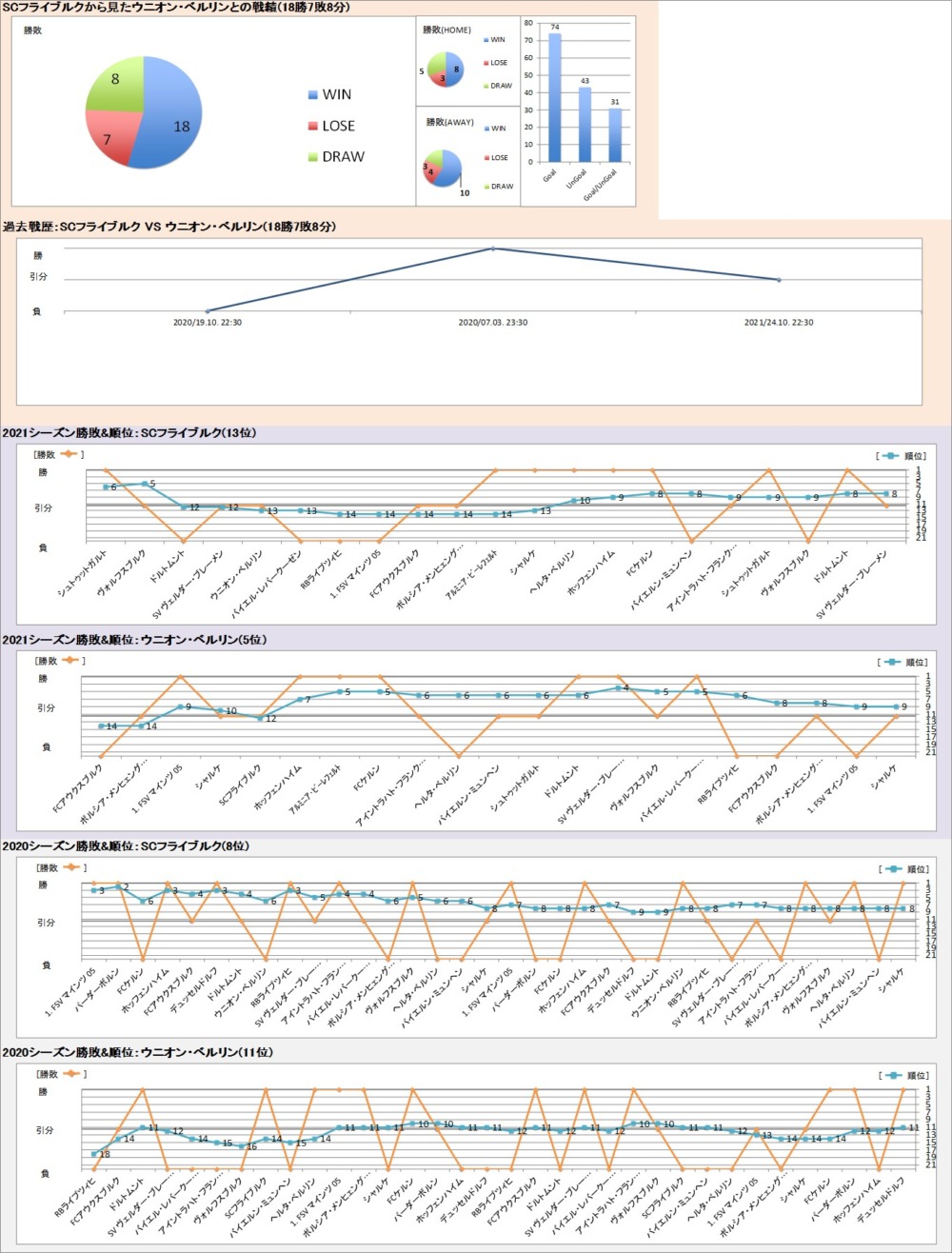Click the 過去戦歴 section heading

(x=169, y=227)
